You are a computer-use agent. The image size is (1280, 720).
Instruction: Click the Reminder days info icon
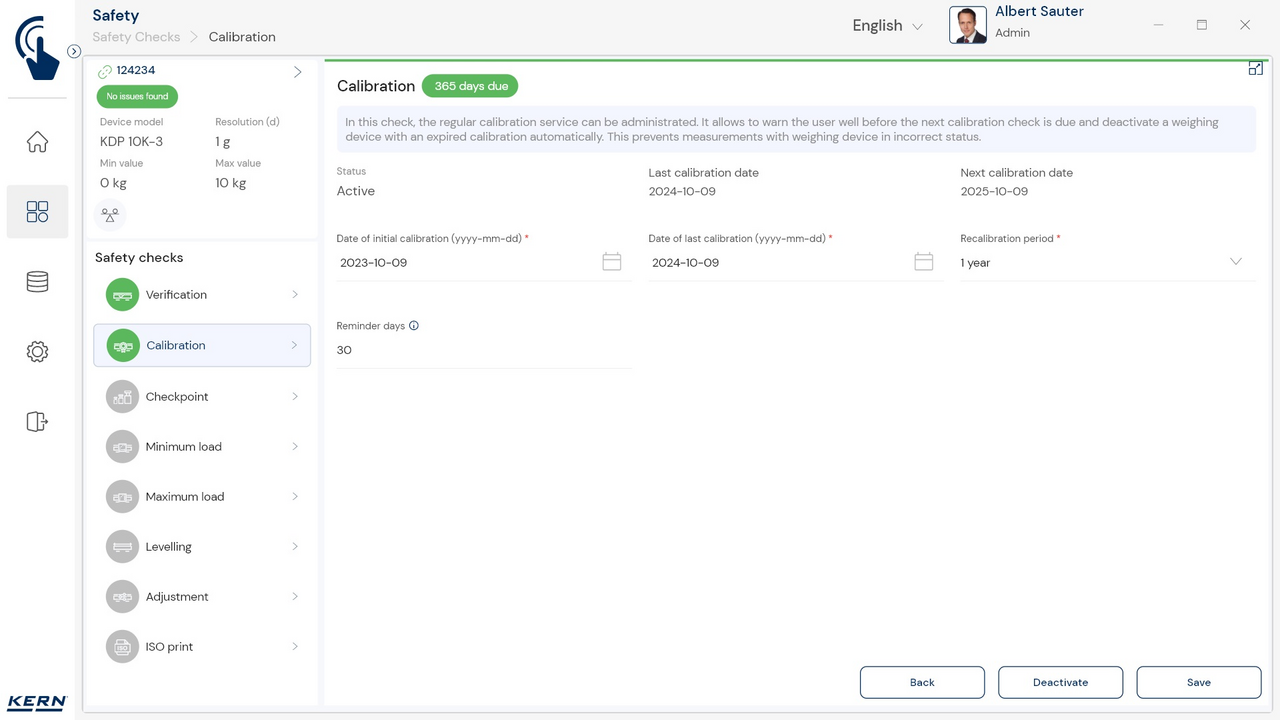[414, 326]
